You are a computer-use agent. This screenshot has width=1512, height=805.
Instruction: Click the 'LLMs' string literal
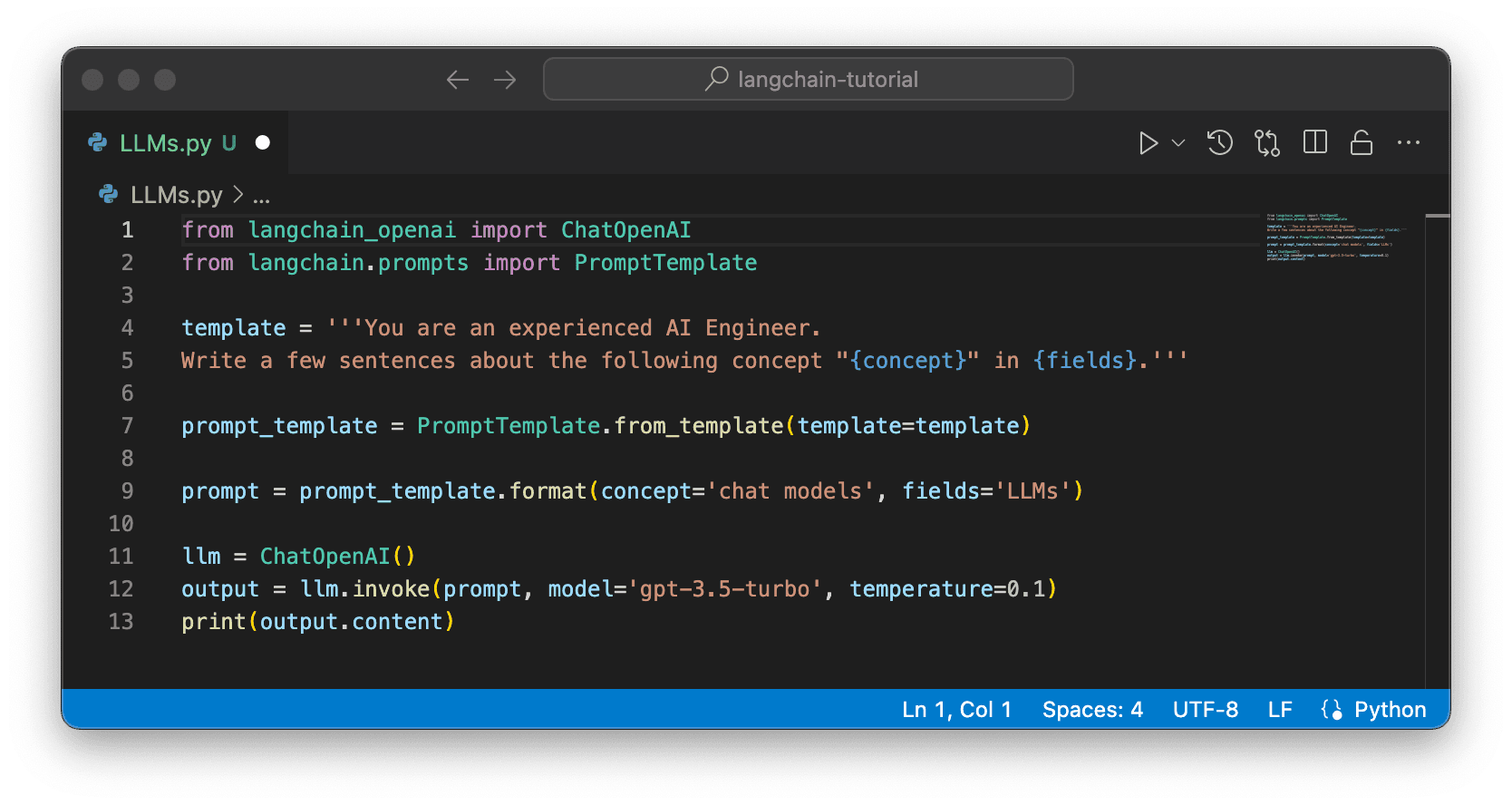pyautogui.click(x=1032, y=491)
